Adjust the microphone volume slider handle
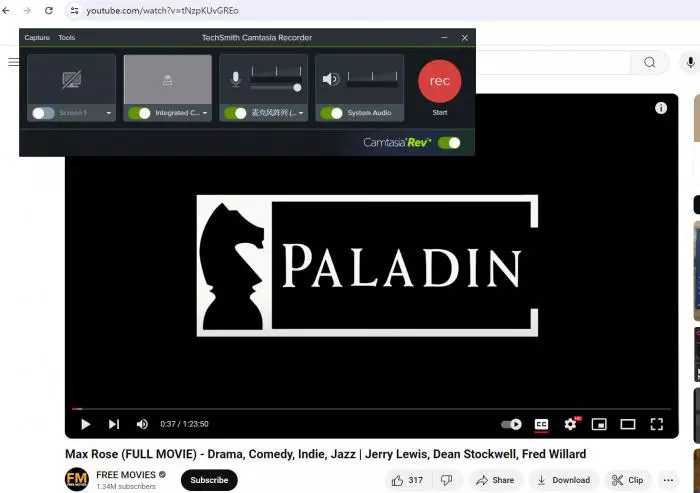 coord(297,88)
